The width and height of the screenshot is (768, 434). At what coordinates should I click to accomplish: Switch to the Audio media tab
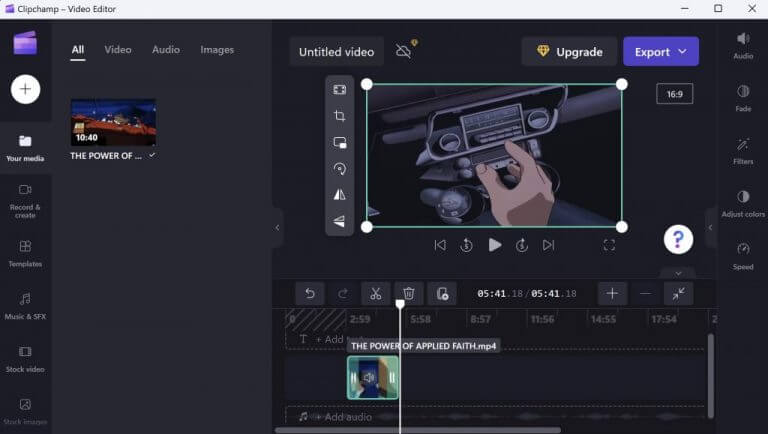166,49
